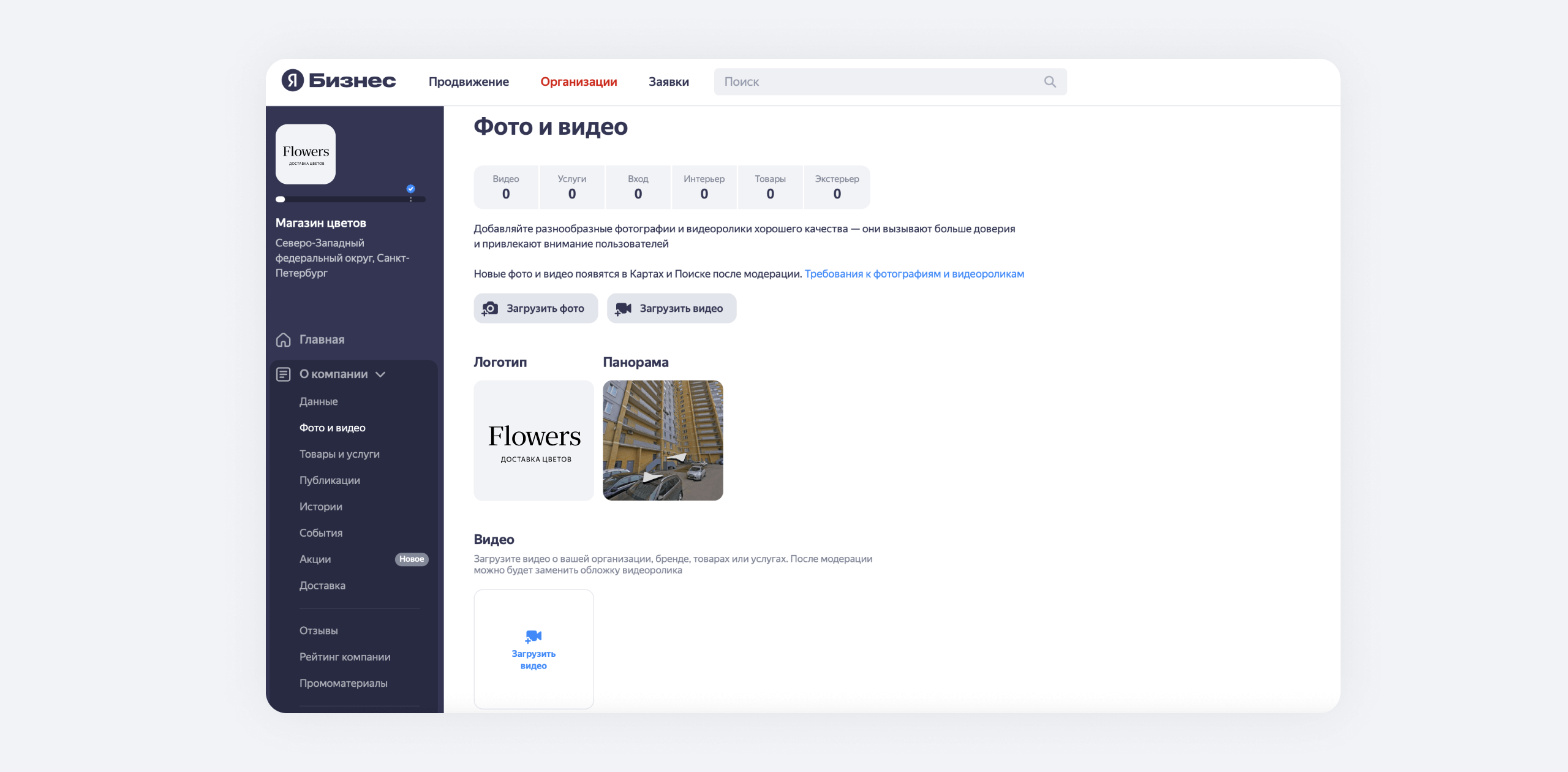Click the Flowers logo in sidebar
Image resolution: width=1568 pixels, height=772 pixels.
306,154
